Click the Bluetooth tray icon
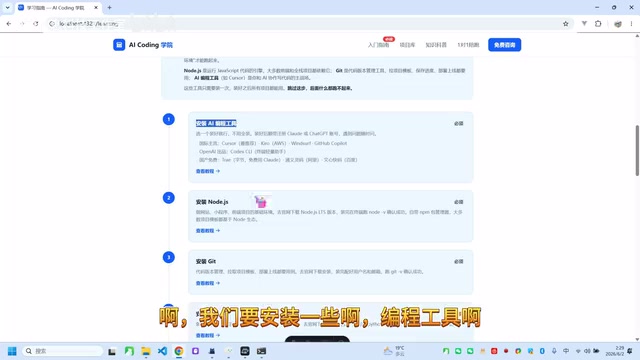 tap(542, 351)
